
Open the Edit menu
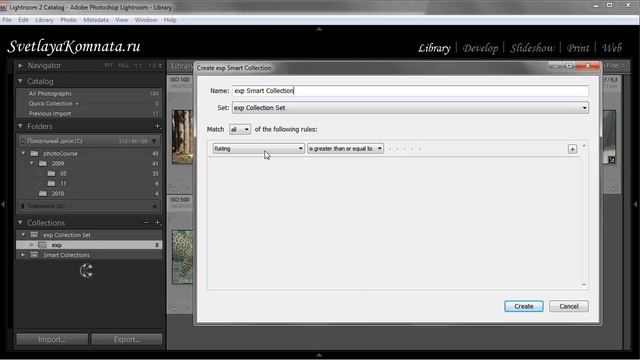[x=23, y=20]
